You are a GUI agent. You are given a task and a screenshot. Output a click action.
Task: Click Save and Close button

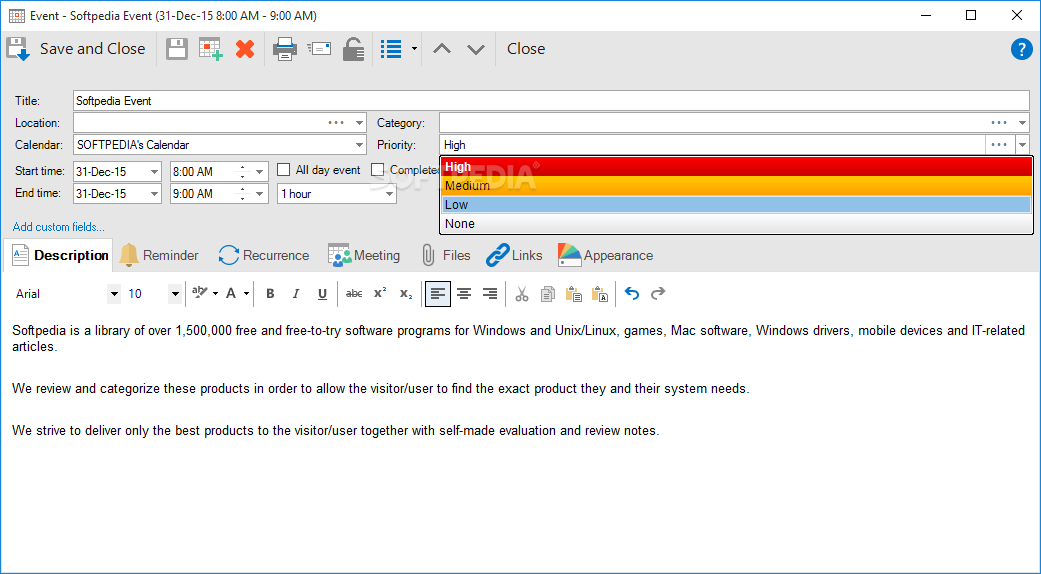tap(76, 49)
